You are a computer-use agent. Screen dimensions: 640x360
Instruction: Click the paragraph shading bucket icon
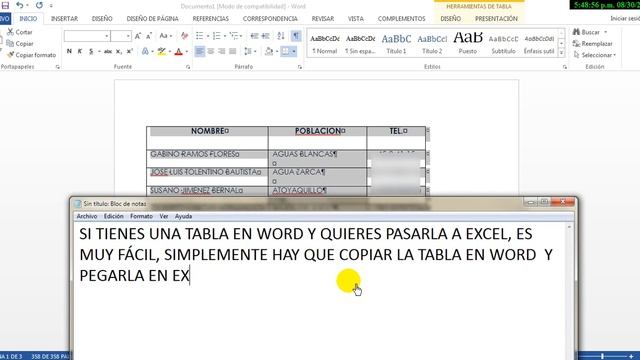pyautogui.click(x=269, y=51)
